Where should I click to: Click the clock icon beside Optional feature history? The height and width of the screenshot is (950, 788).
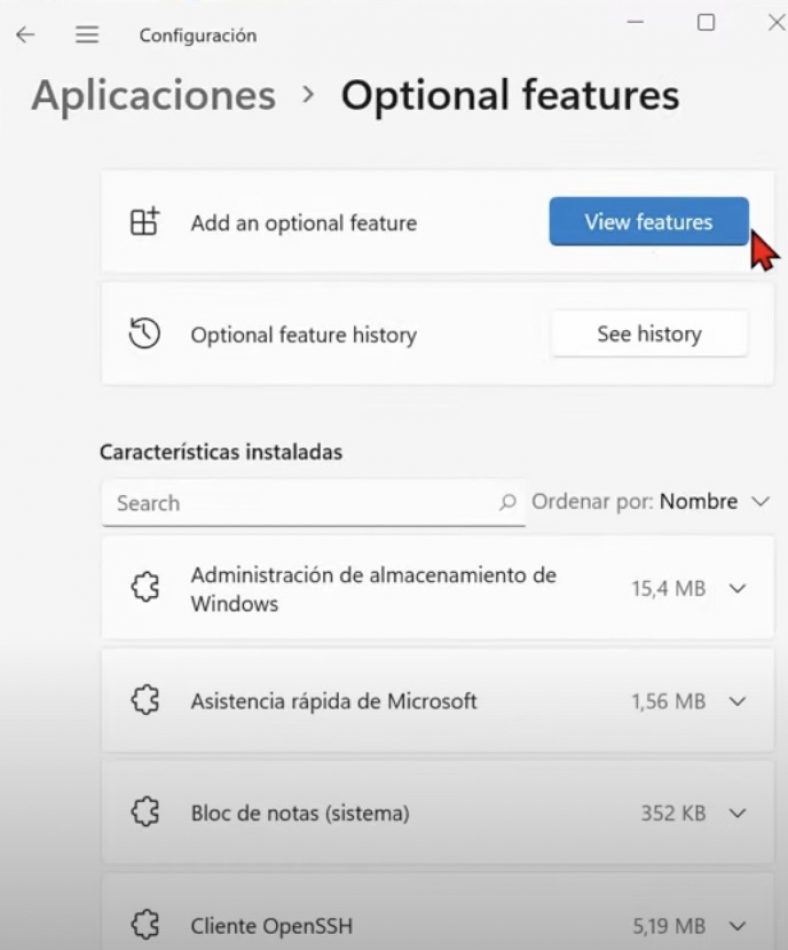click(x=146, y=334)
